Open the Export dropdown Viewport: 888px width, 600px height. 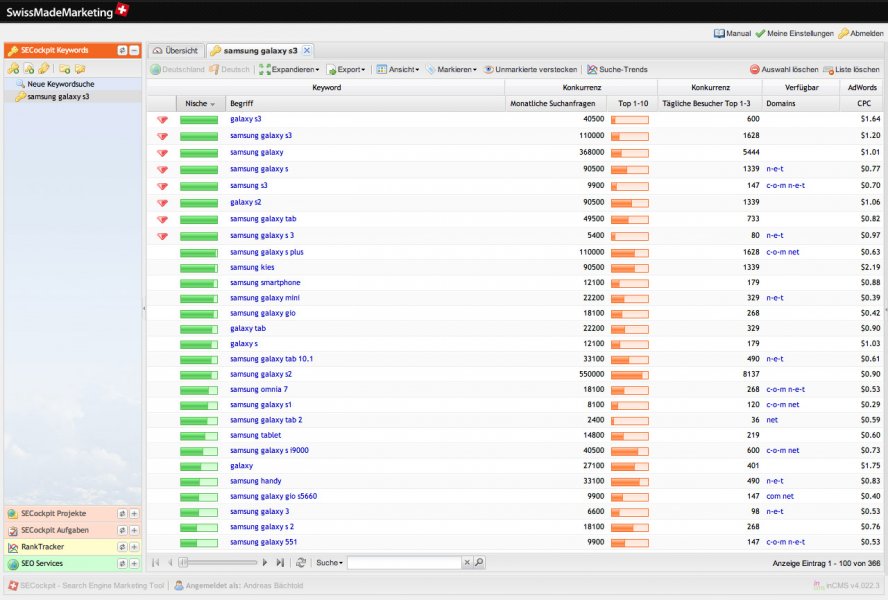[346, 70]
